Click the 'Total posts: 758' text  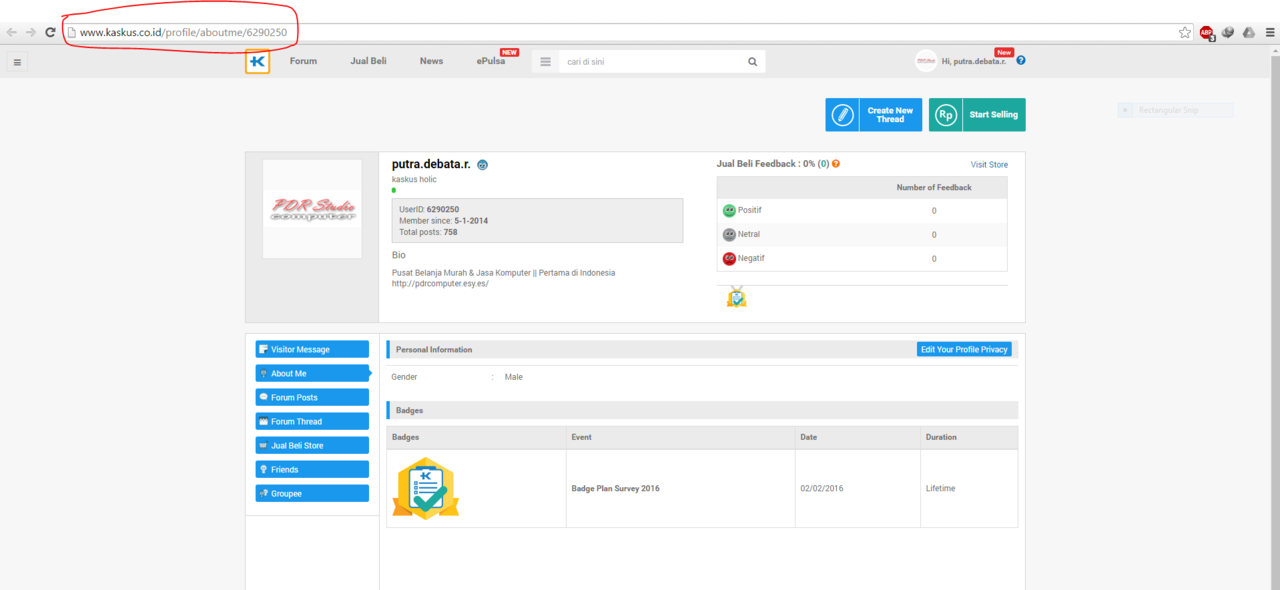[x=428, y=232]
